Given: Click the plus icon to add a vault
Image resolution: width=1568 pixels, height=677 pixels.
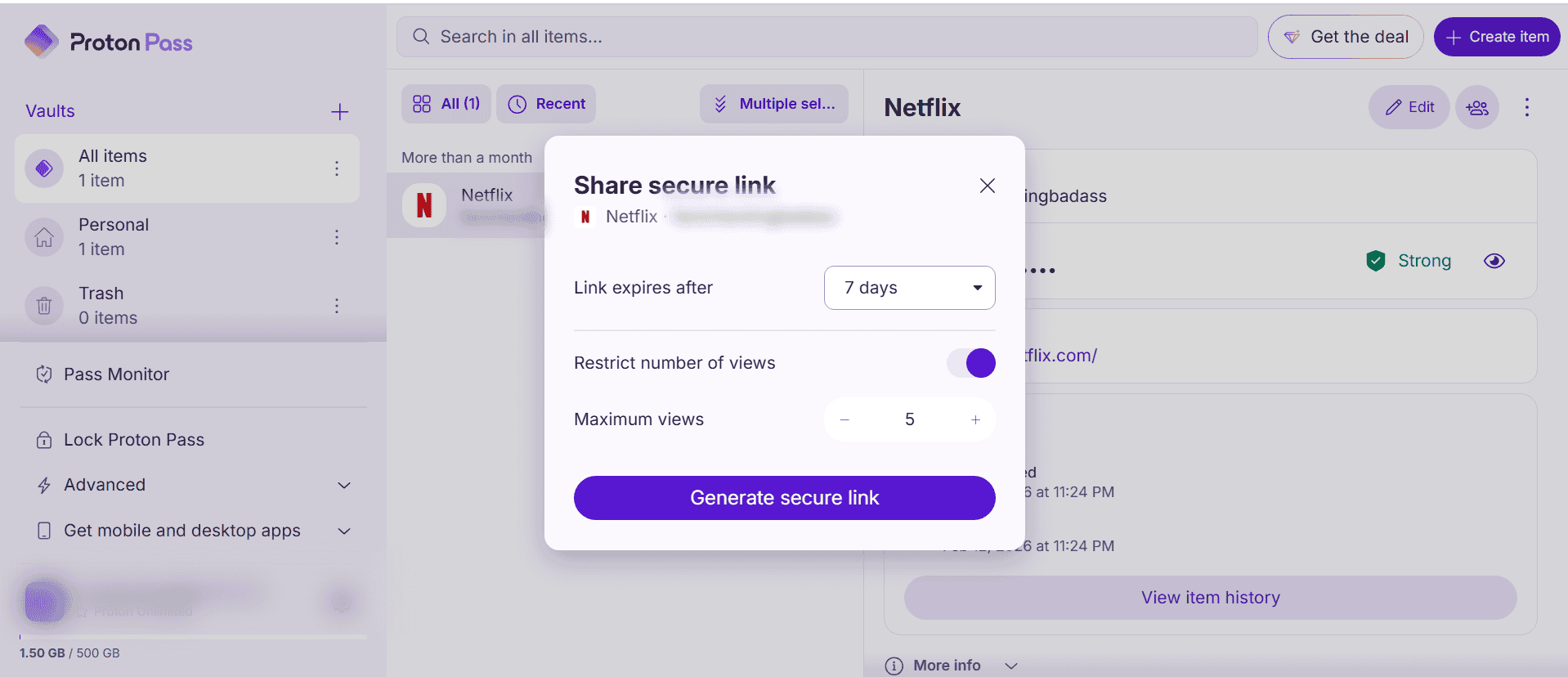Looking at the screenshot, I should point(340,112).
